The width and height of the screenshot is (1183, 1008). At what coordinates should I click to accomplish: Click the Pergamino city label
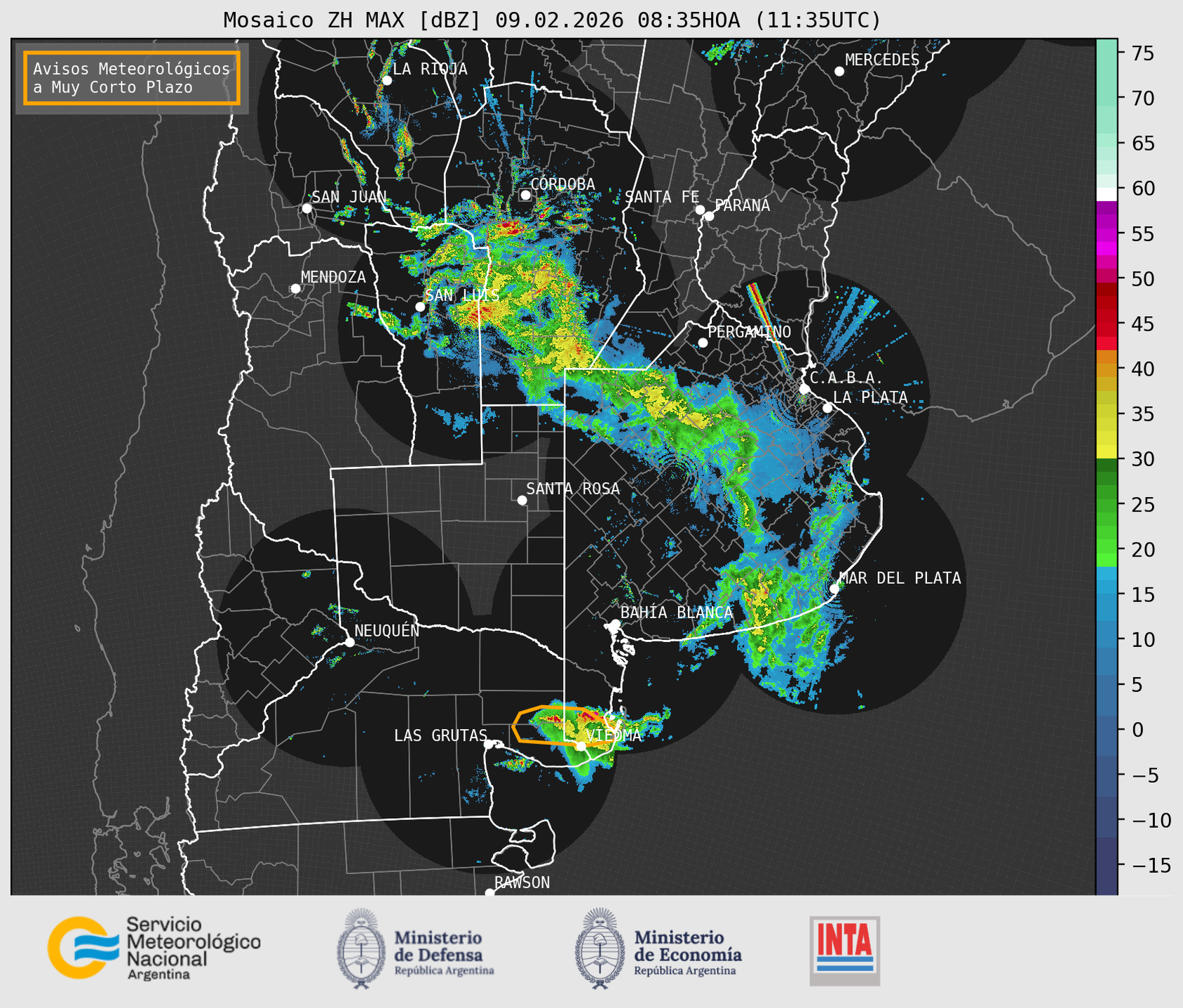(x=749, y=332)
